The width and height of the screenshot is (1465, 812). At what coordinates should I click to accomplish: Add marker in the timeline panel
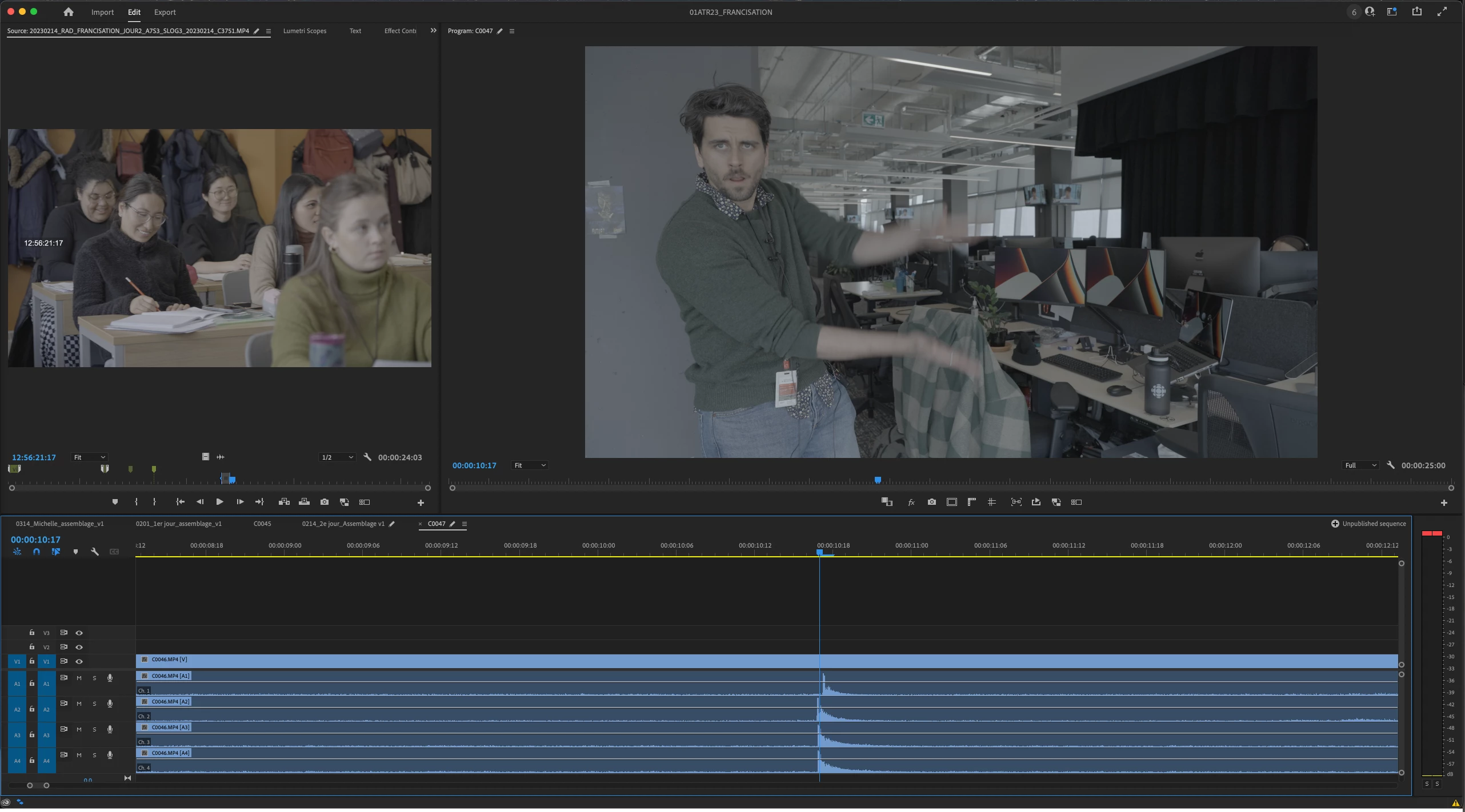75,552
